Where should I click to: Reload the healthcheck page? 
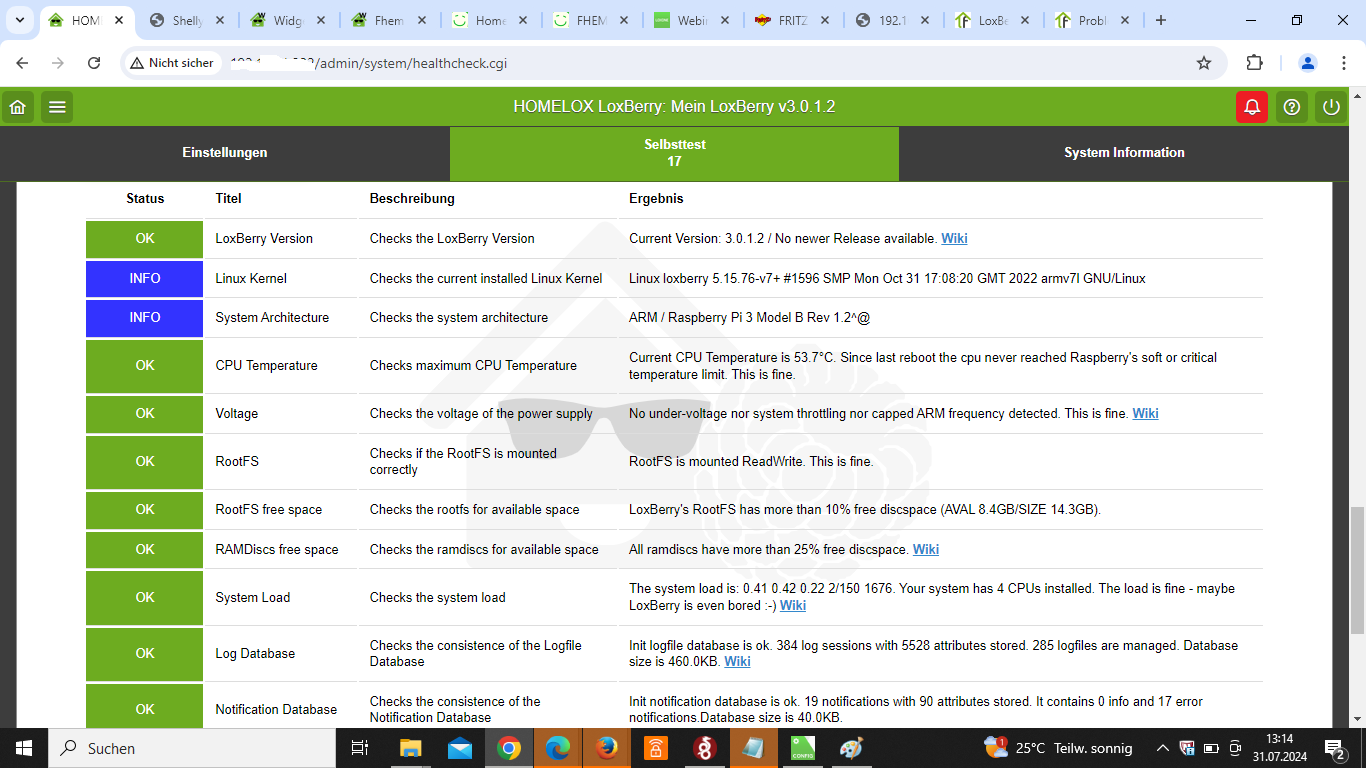pos(94,63)
